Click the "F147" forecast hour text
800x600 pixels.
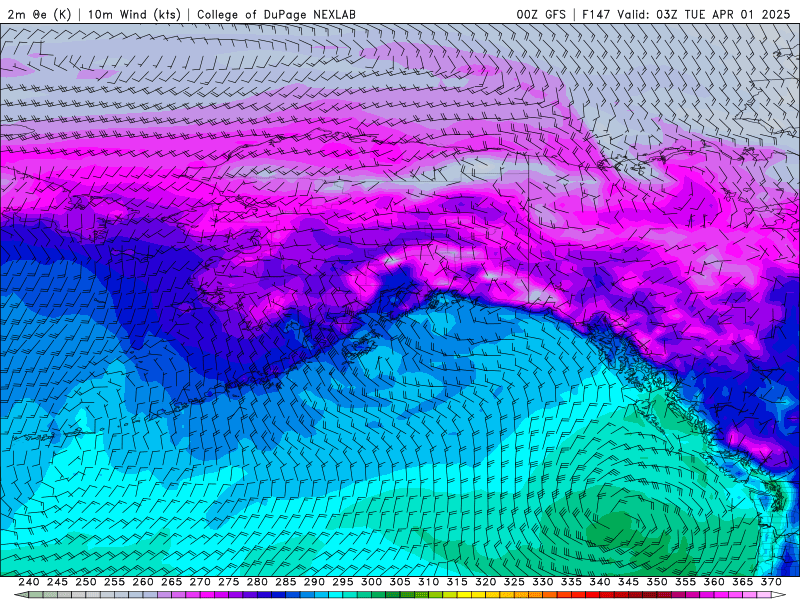[596, 14]
